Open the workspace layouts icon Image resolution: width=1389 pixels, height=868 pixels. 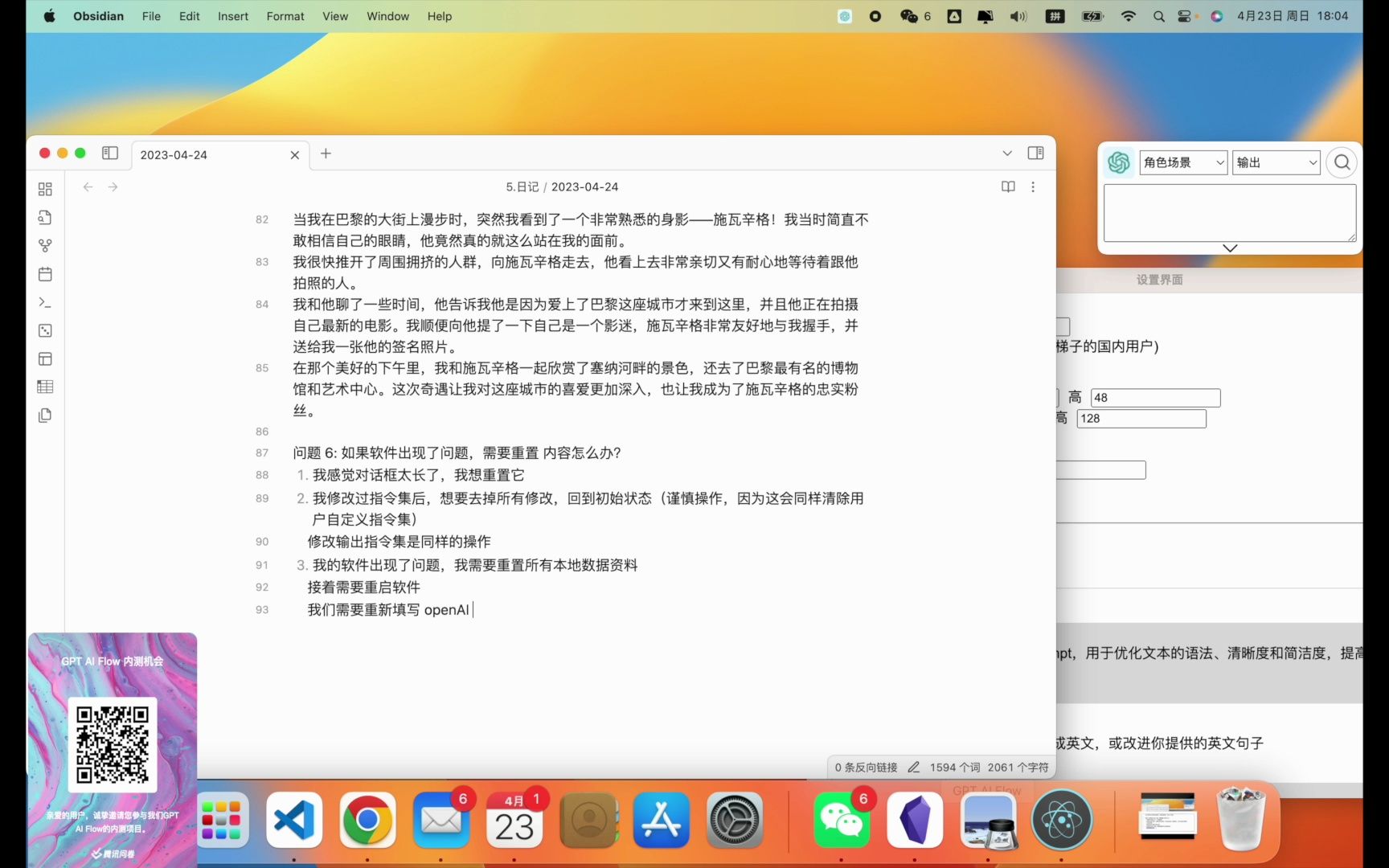tap(44, 358)
